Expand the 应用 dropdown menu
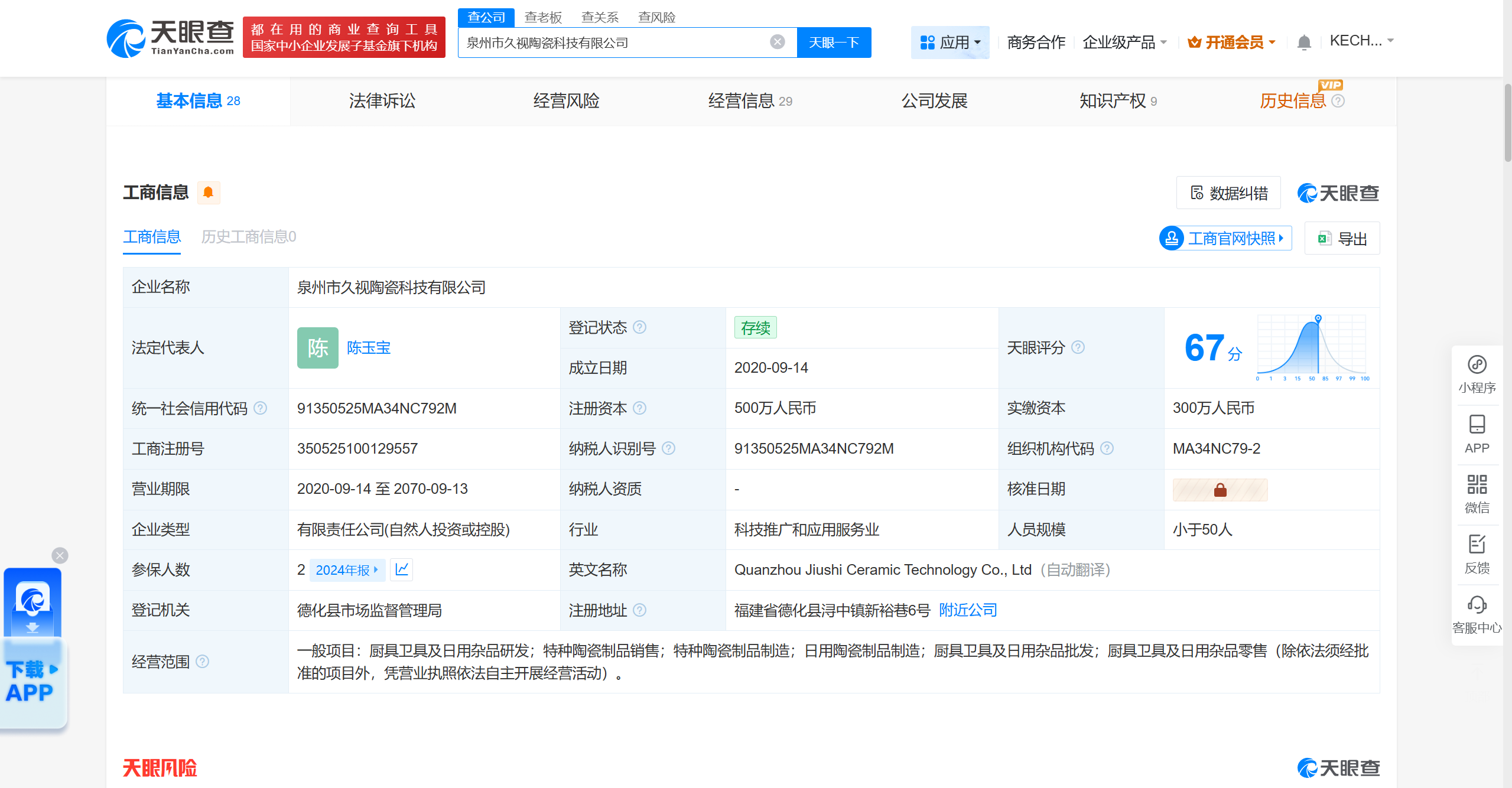1512x788 pixels. pos(950,43)
